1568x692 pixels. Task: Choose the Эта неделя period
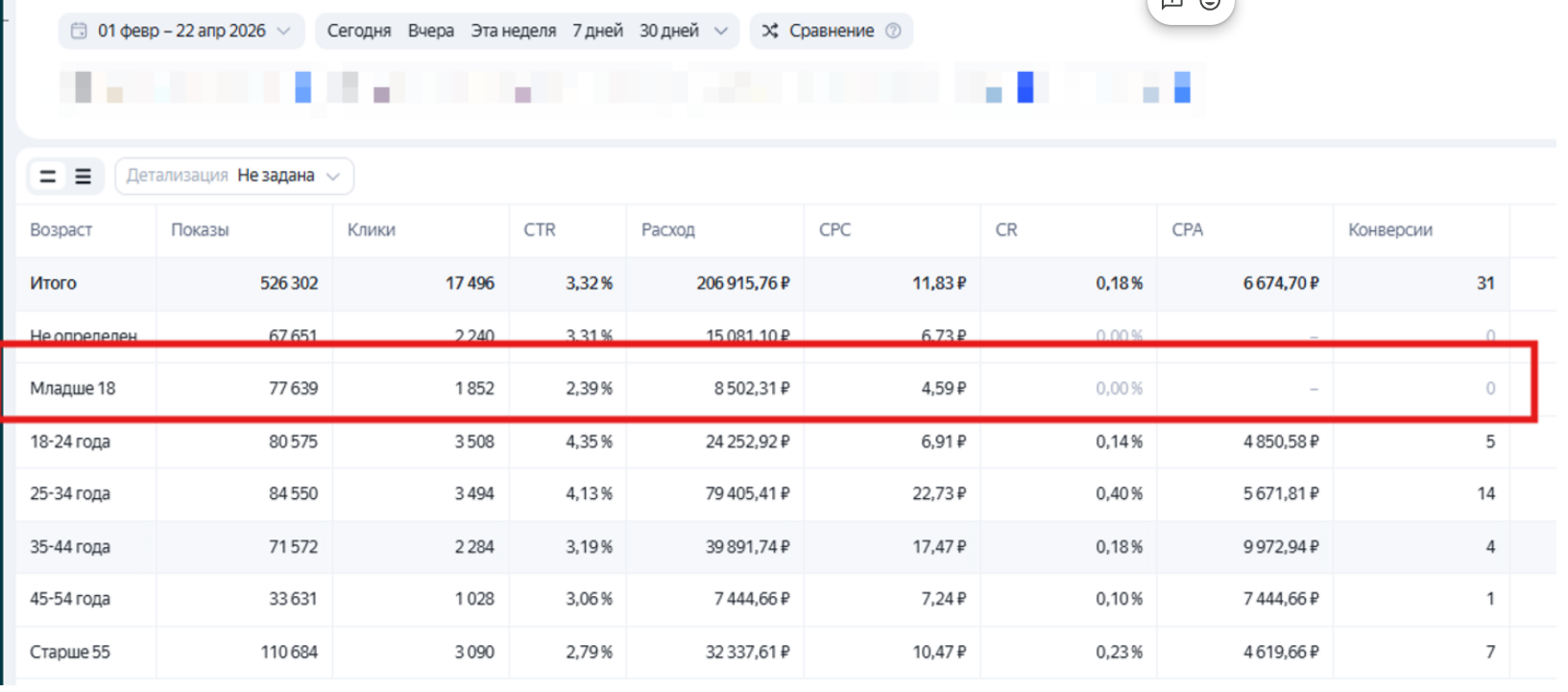pos(514,31)
